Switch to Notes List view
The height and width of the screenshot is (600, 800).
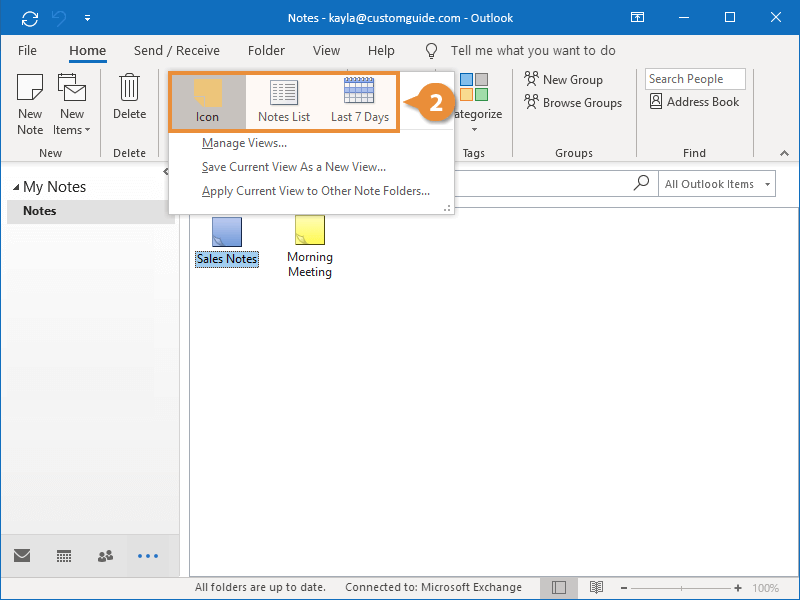(x=284, y=102)
